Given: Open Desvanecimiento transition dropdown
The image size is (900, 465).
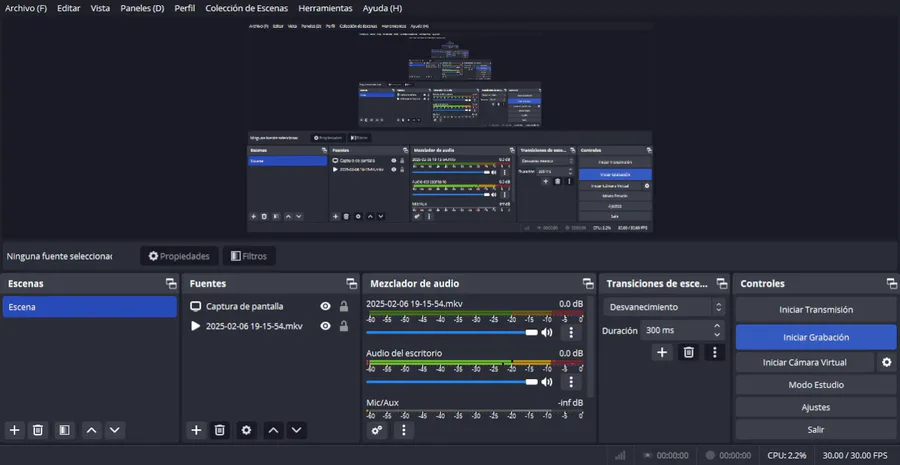Looking at the screenshot, I should (664, 307).
